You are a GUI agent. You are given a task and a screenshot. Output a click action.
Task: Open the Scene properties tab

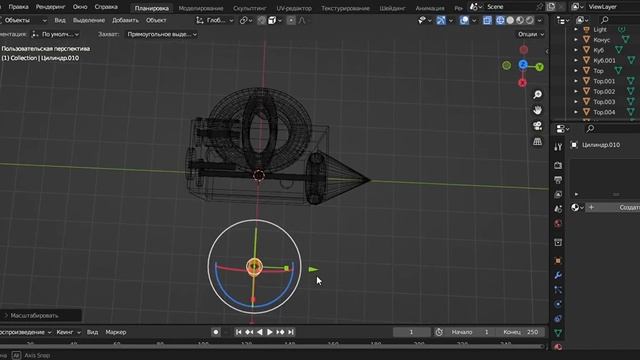click(558, 209)
